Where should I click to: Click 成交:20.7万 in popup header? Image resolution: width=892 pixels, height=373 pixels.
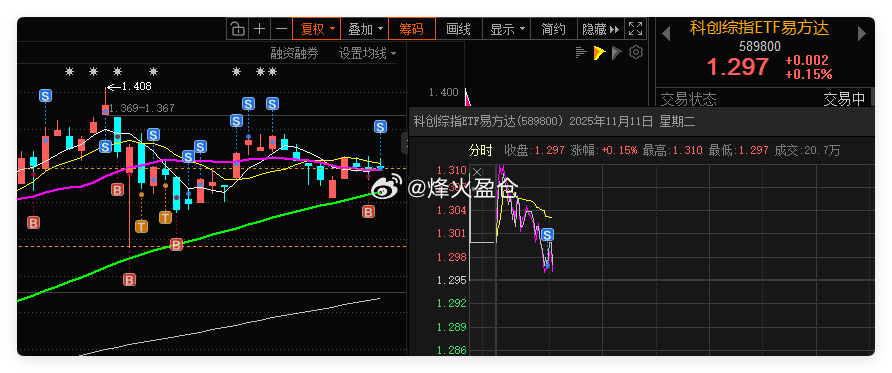click(808, 150)
